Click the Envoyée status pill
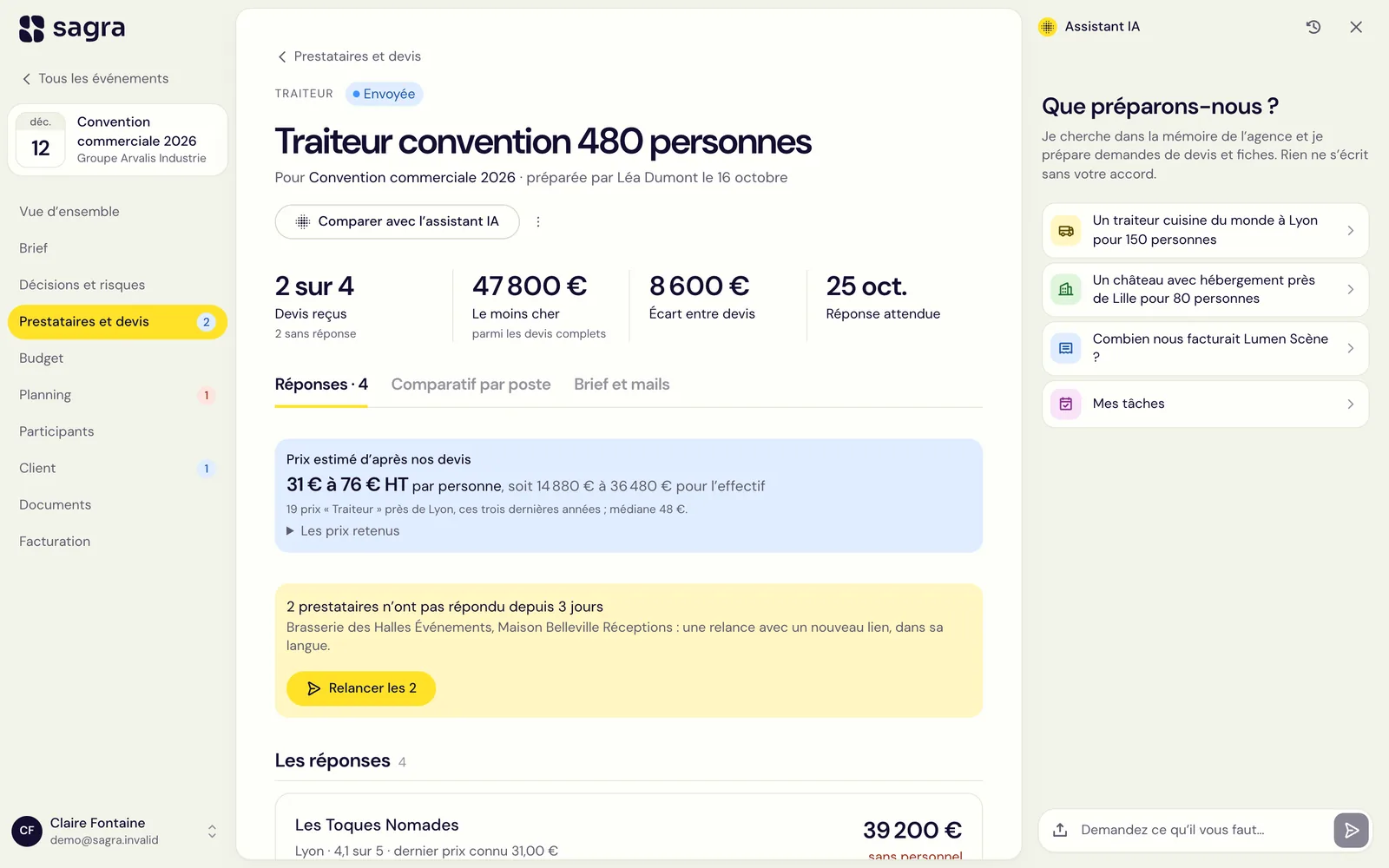1389x868 pixels. pos(384,94)
